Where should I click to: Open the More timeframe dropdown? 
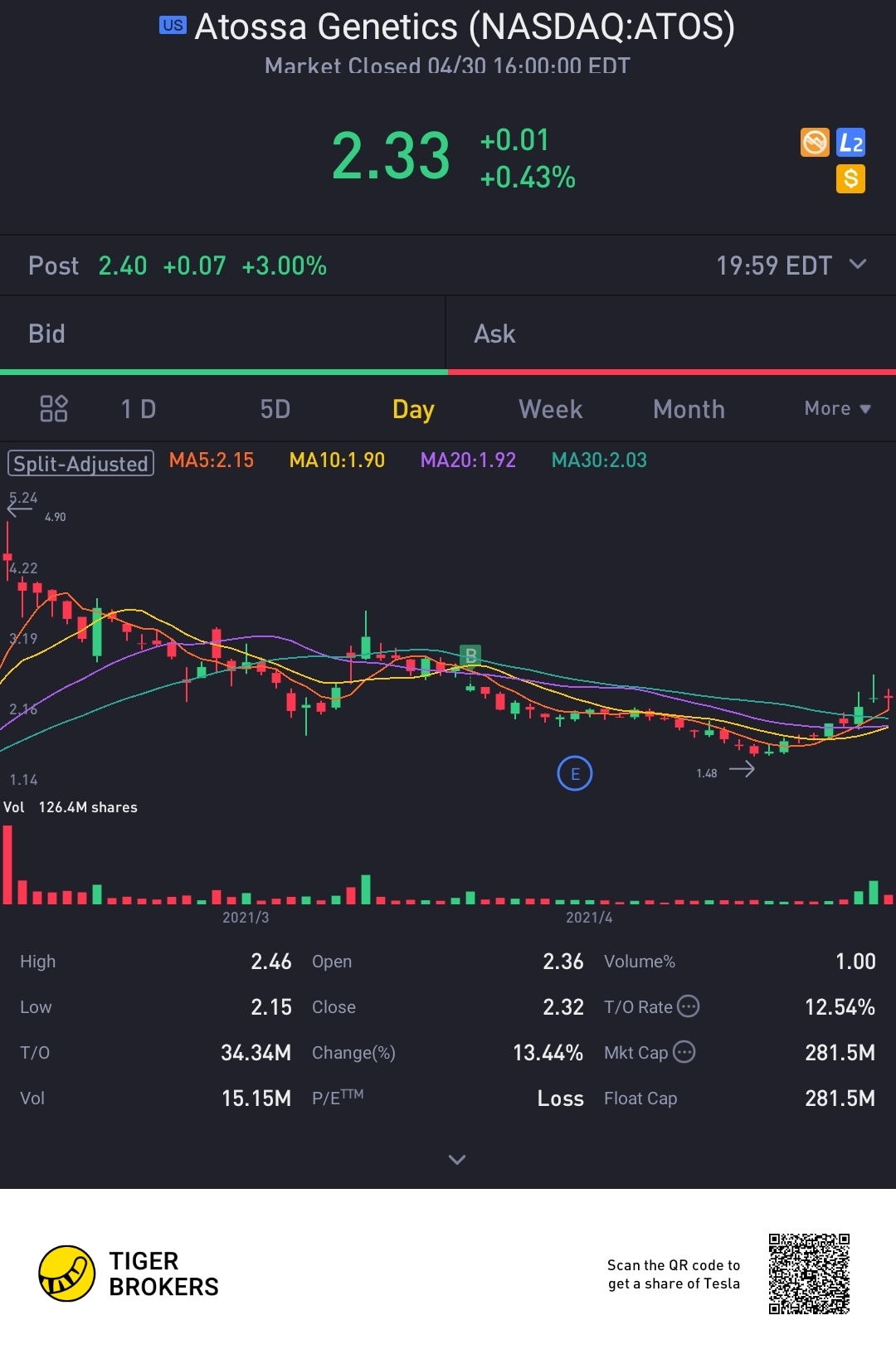click(837, 408)
